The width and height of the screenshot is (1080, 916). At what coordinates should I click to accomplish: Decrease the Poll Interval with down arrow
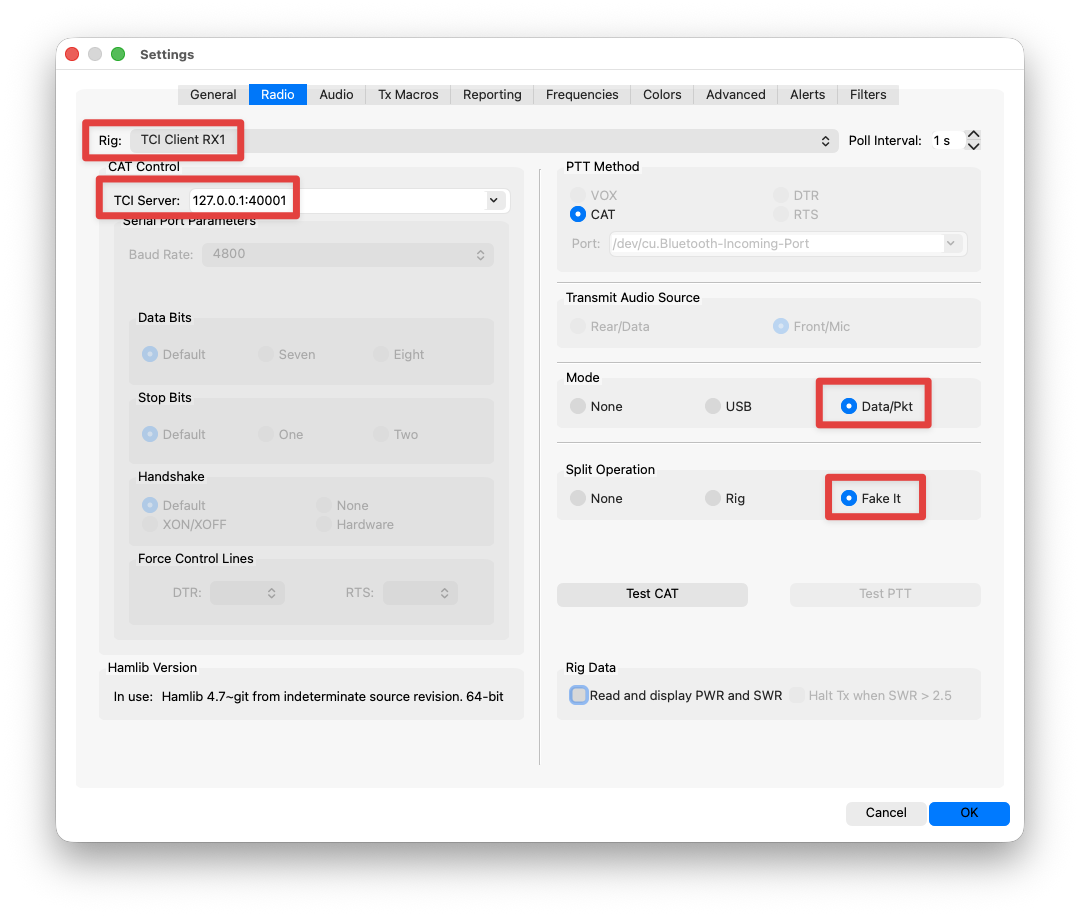click(973, 146)
